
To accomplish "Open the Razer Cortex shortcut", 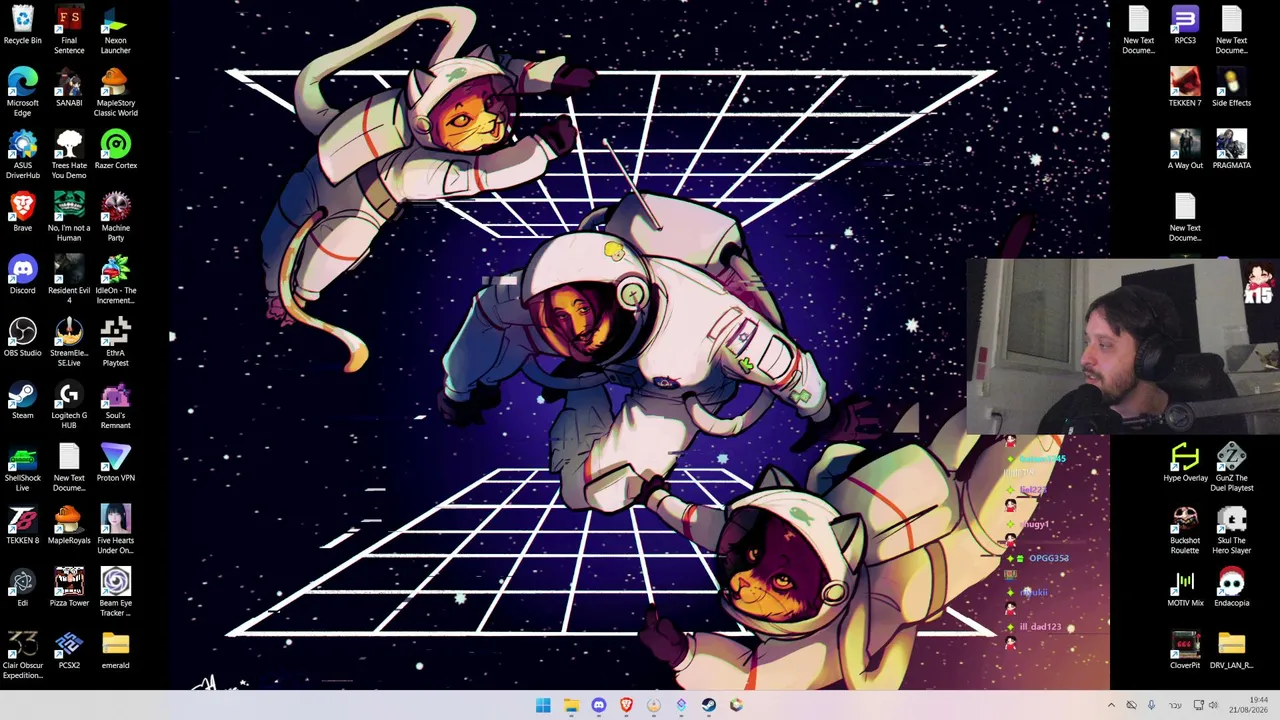I will click(115, 151).
